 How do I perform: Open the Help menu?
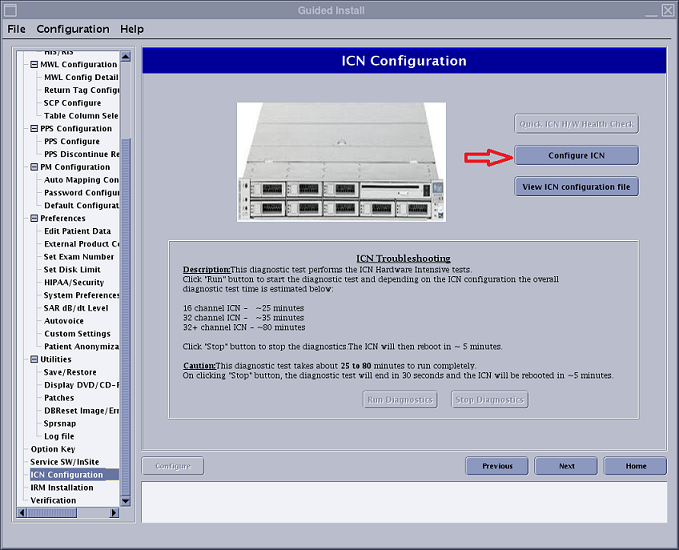click(132, 29)
